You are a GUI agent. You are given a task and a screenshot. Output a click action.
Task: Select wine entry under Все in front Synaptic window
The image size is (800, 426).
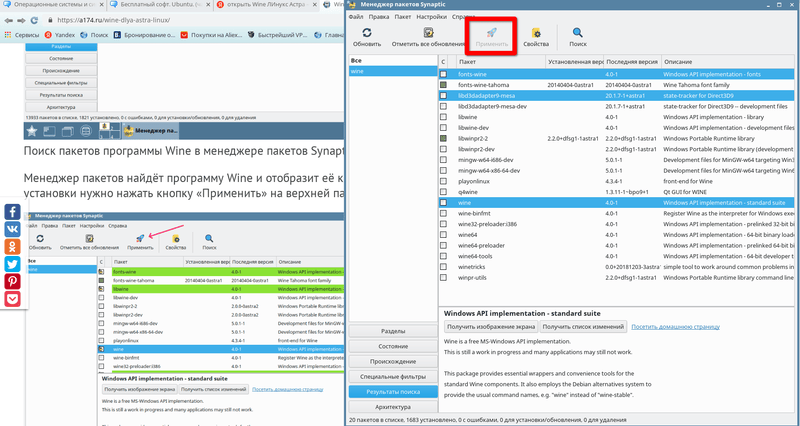coord(393,71)
